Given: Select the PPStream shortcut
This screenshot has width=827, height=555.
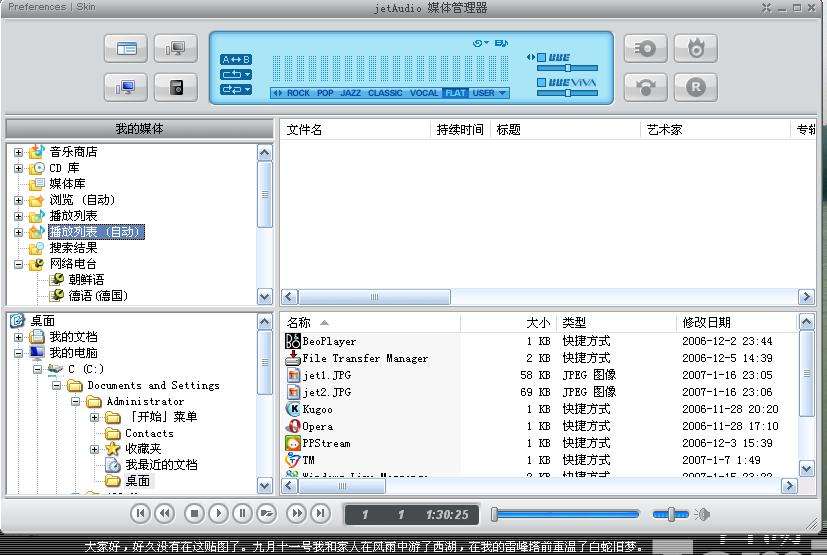Looking at the screenshot, I should point(326,443).
